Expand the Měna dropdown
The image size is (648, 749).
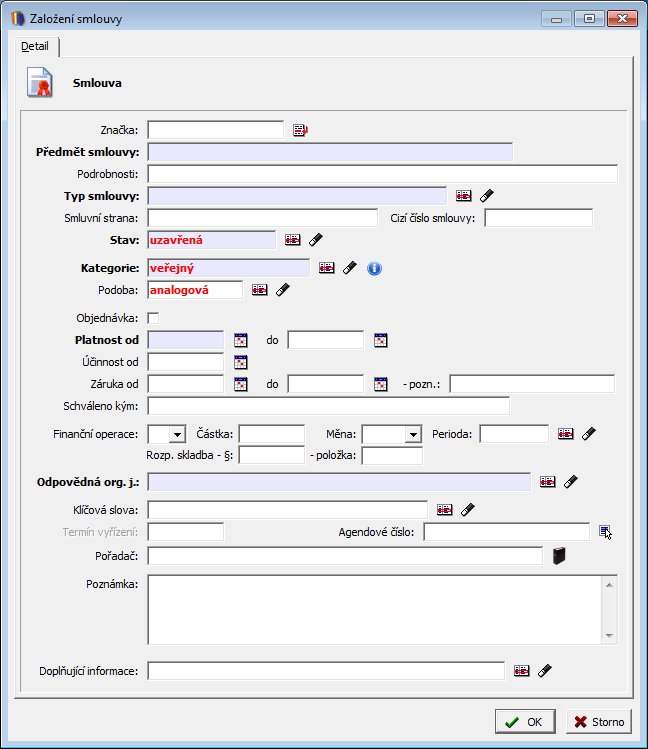[x=413, y=435]
